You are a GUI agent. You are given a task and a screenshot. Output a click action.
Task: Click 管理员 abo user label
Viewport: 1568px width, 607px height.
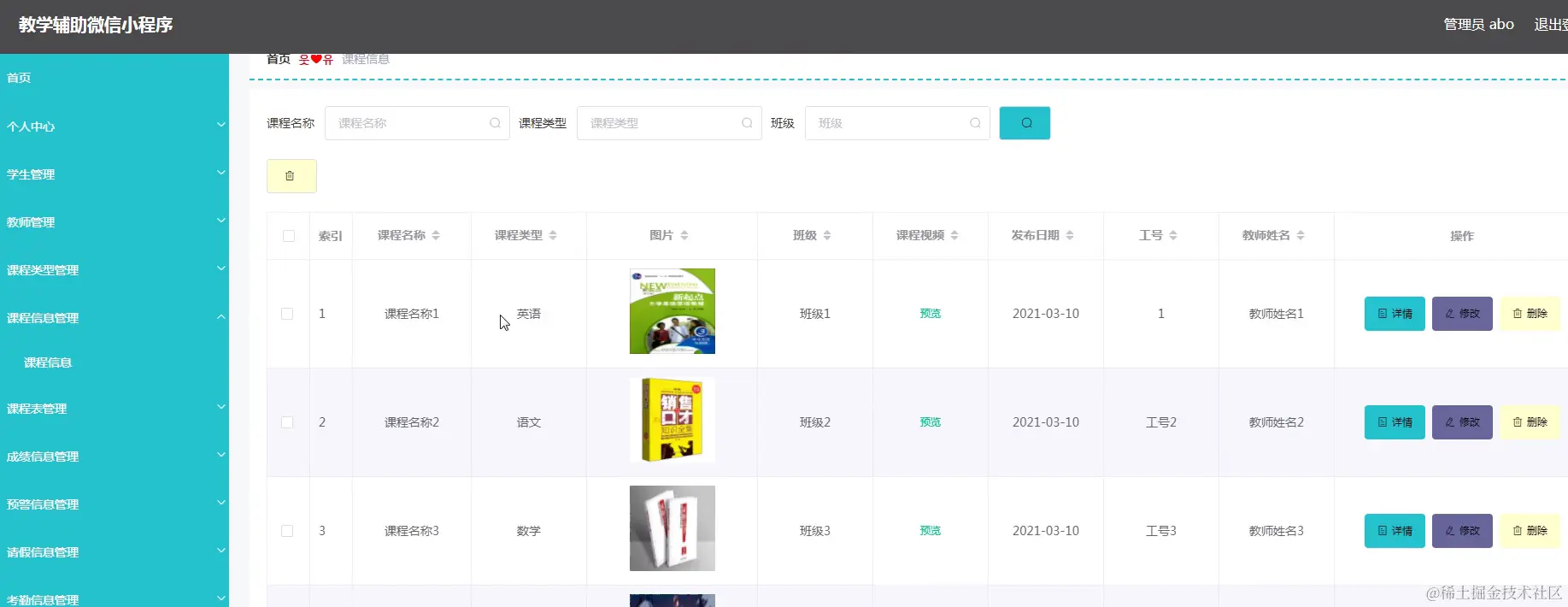coord(1478,25)
